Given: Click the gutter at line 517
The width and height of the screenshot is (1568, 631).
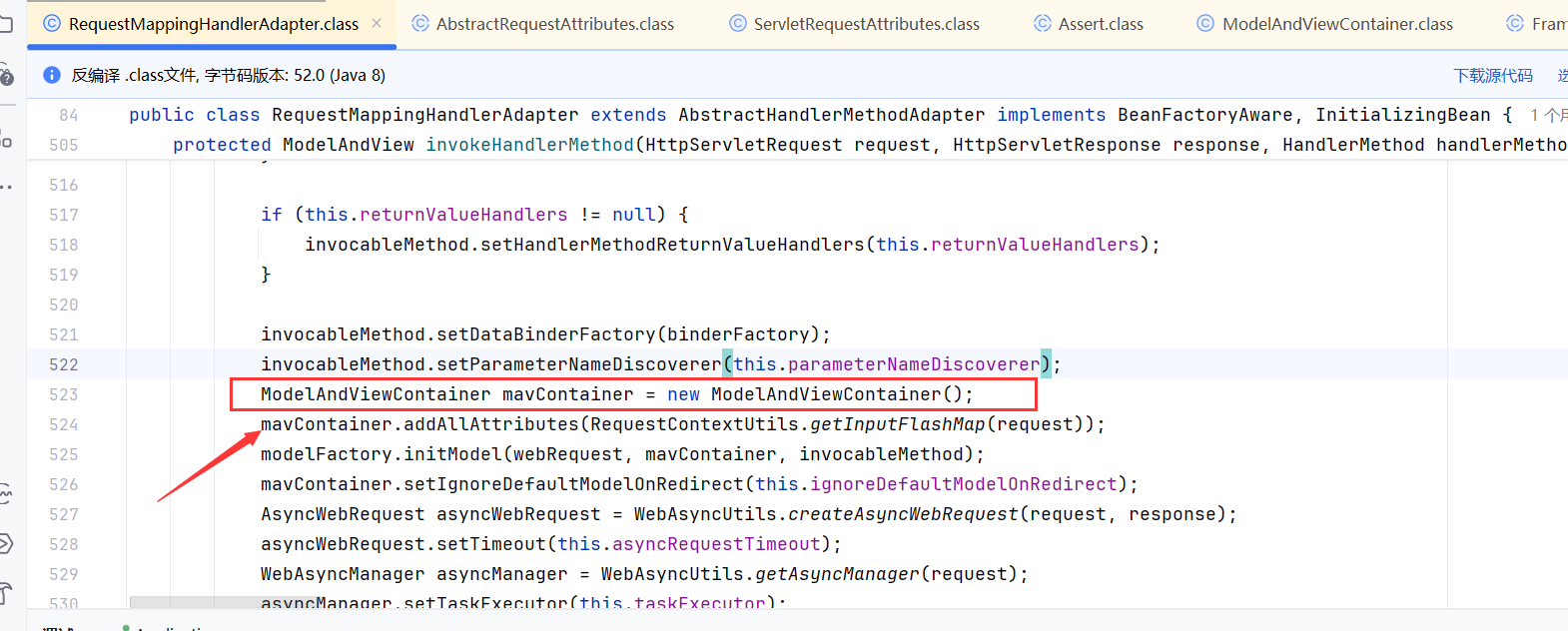Looking at the screenshot, I should 64,215.
